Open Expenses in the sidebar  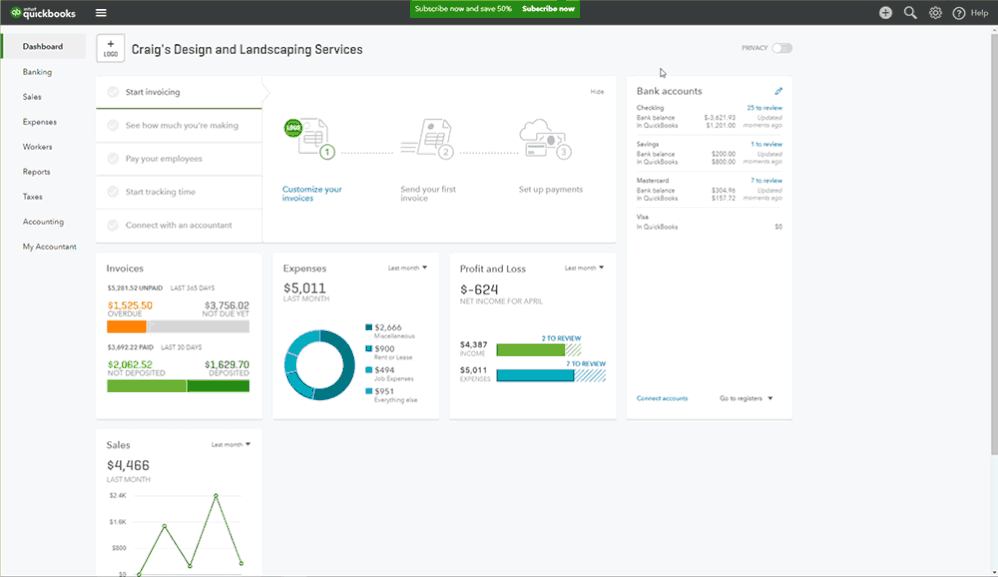pos(39,122)
